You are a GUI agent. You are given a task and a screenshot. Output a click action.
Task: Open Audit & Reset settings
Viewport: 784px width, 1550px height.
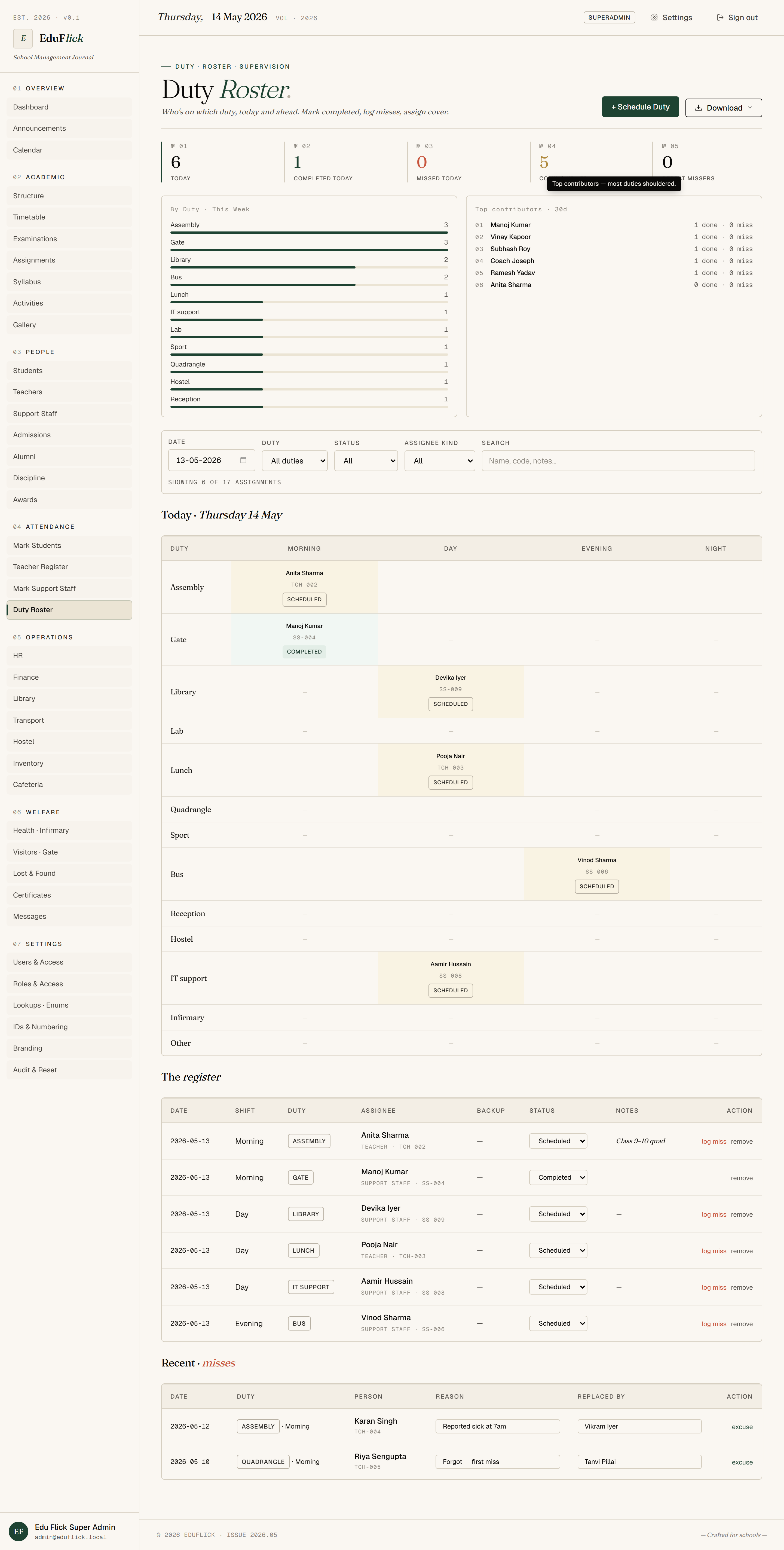click(69, 1070)
